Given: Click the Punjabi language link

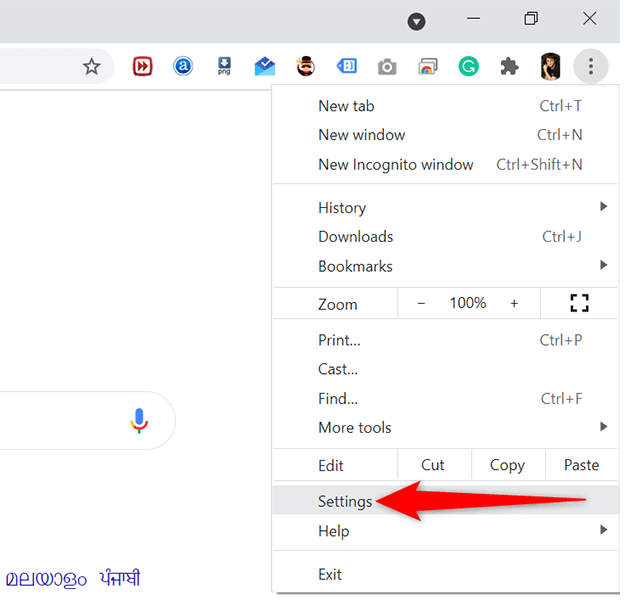Looking at the screenshot, I should click(120, 577).
